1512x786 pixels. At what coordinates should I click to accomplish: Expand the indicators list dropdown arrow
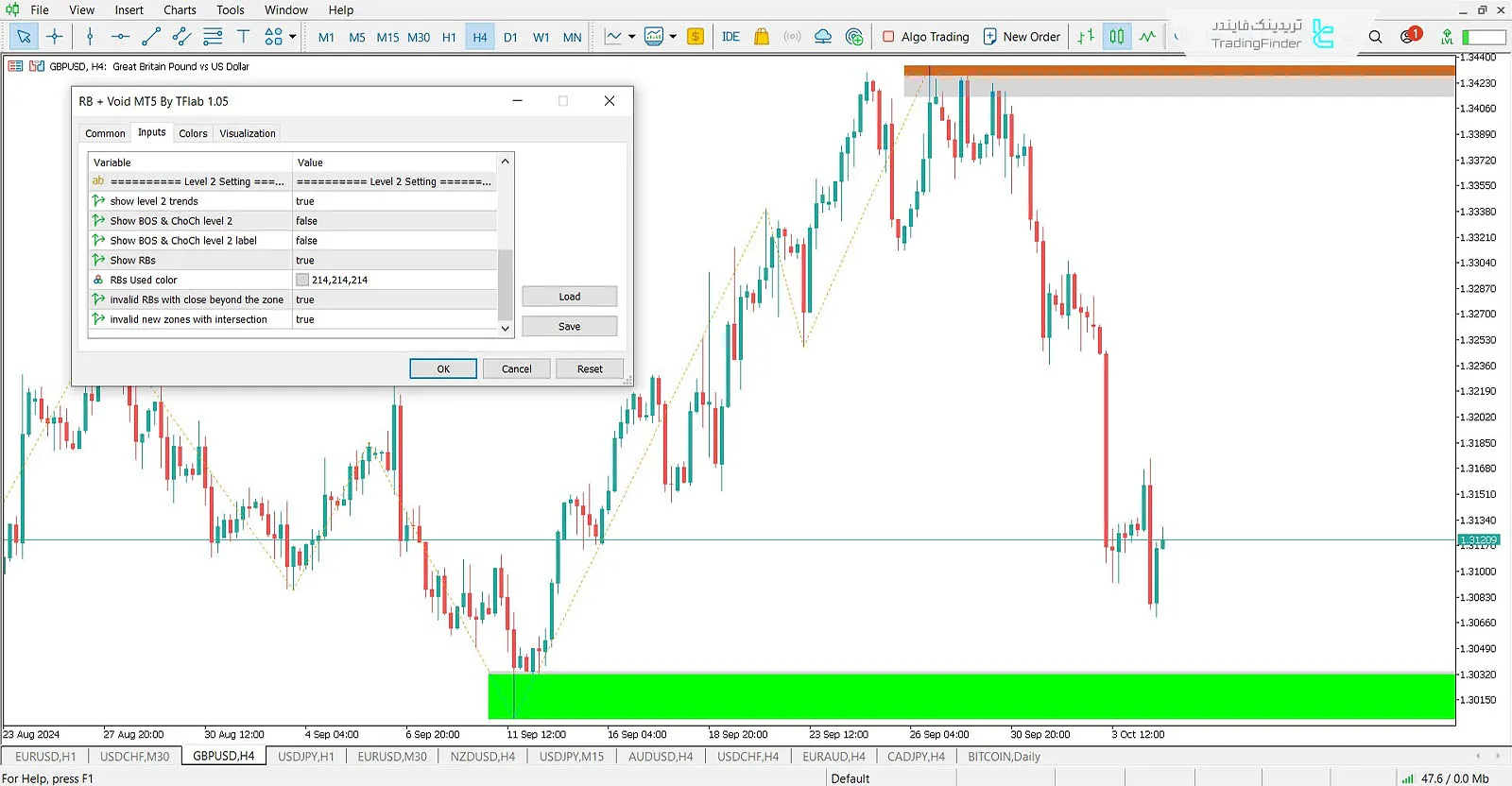[673, 37]
